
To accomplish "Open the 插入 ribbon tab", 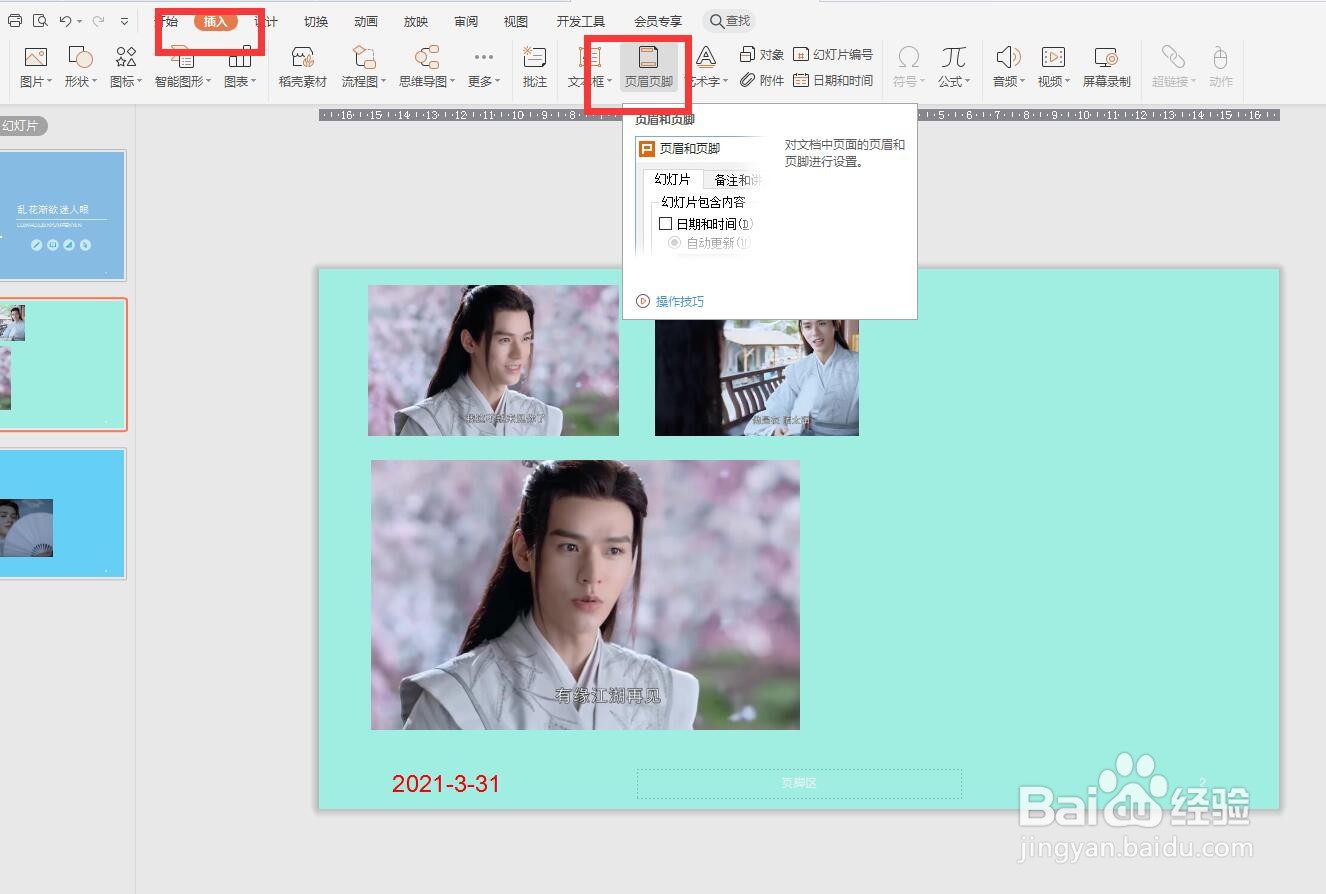I will [215, 21].
